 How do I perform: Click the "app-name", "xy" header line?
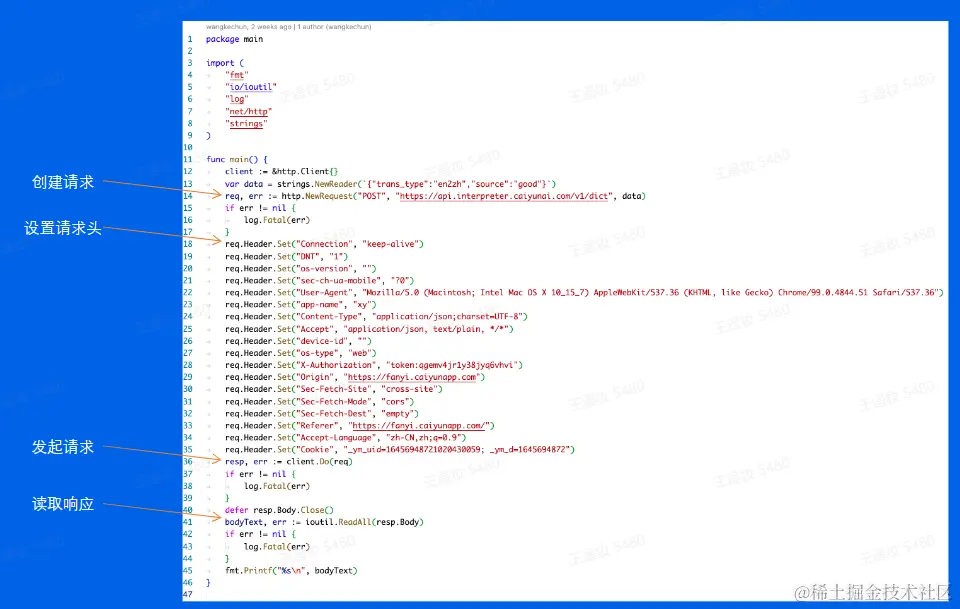point(301,304)
